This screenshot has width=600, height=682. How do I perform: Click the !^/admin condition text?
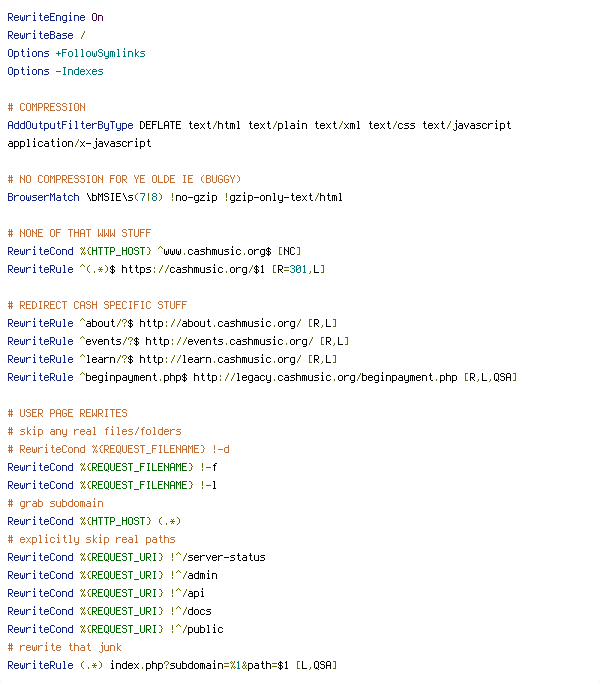pyautogui.click(x=194, y=575)
